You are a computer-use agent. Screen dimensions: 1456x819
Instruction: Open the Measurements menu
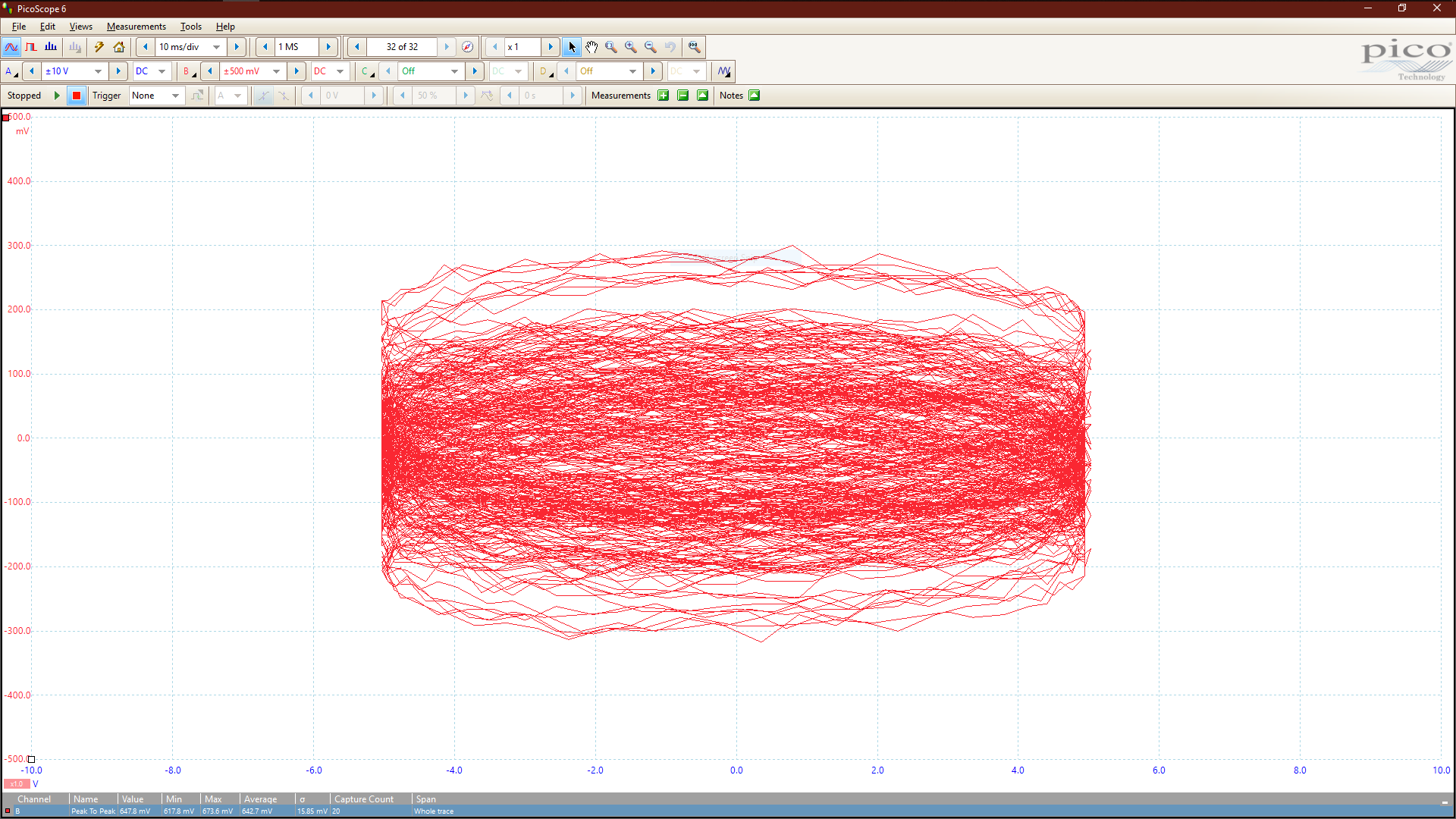click(x=136, y=27)
